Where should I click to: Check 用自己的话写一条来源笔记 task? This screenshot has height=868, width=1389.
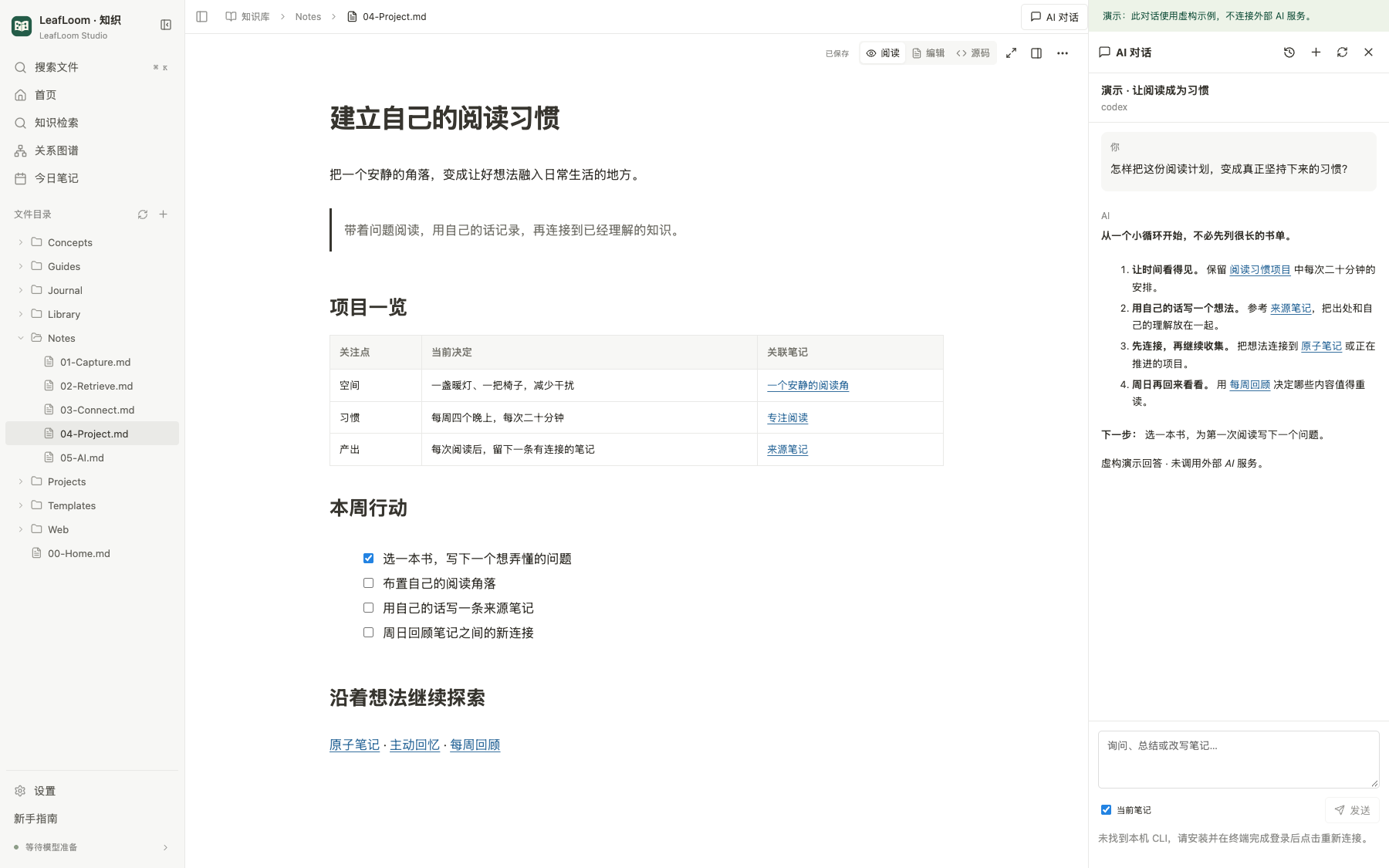[368, 608]
